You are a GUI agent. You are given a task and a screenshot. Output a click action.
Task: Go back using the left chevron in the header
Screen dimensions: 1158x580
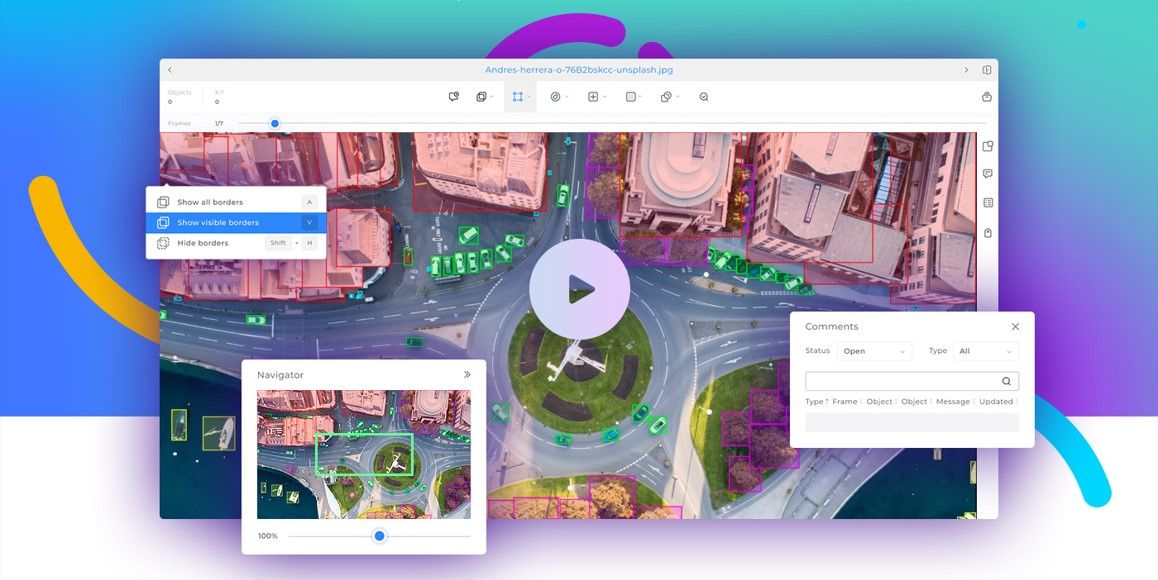tap(169, 69)
